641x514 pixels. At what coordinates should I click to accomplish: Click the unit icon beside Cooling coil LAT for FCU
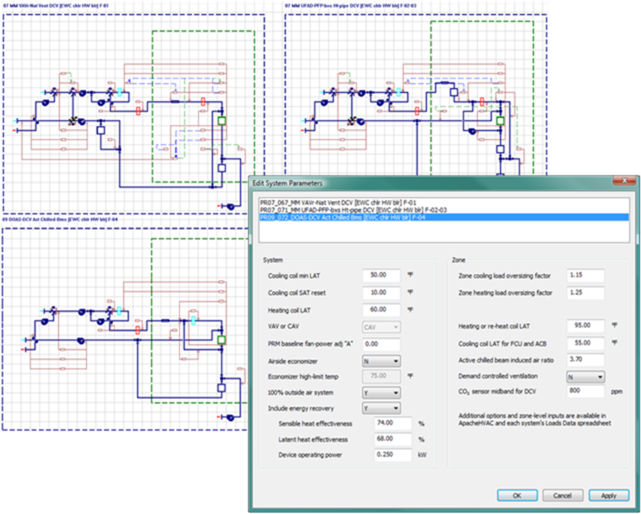pyautogui.click(x=613, y=342)
